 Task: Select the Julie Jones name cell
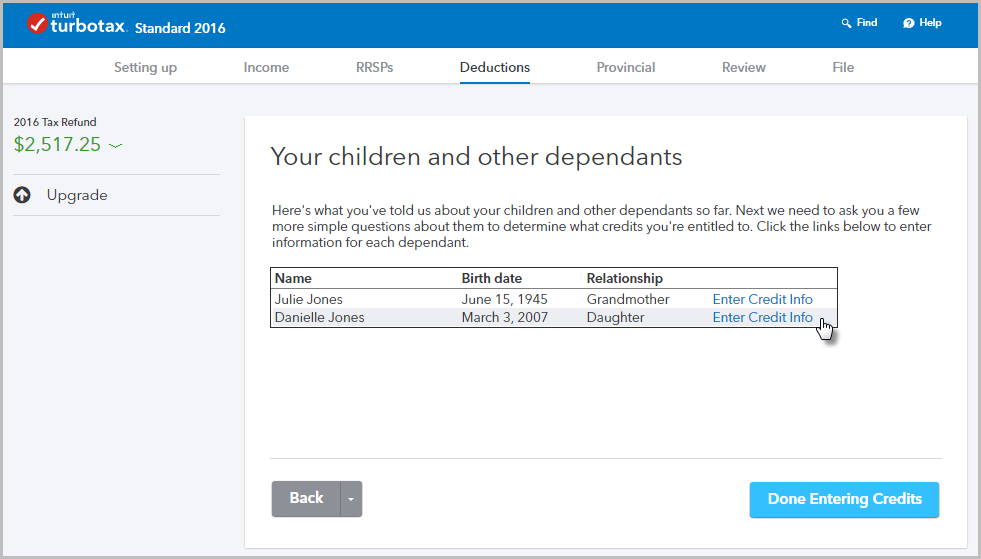(x=308, y=299)
